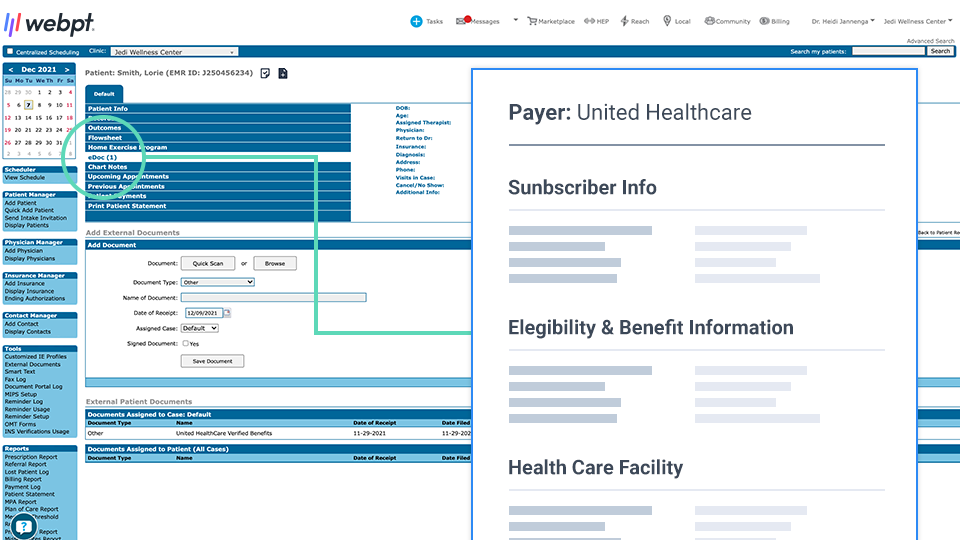Click the date picker calendar icon
This screenshot has width=960, height=540.
point(227,313)
